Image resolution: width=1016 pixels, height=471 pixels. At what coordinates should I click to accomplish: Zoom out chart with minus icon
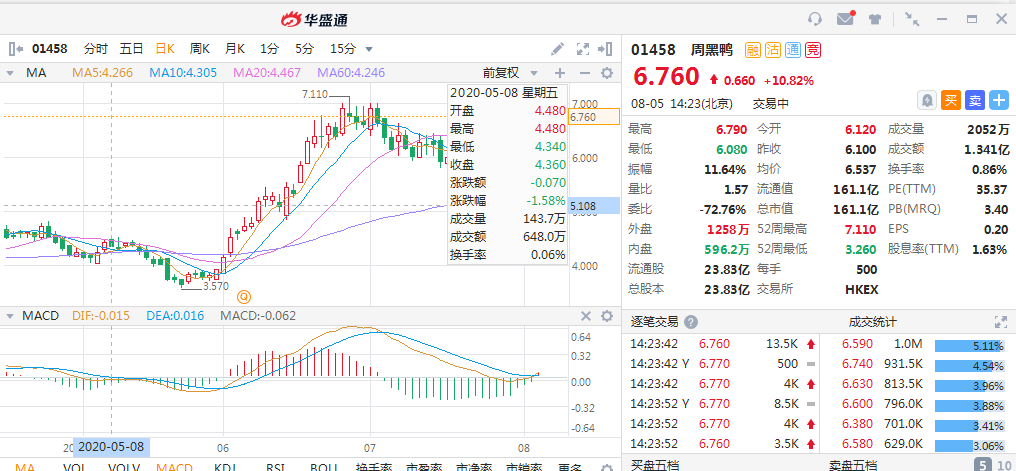click(x=584, y=73)
